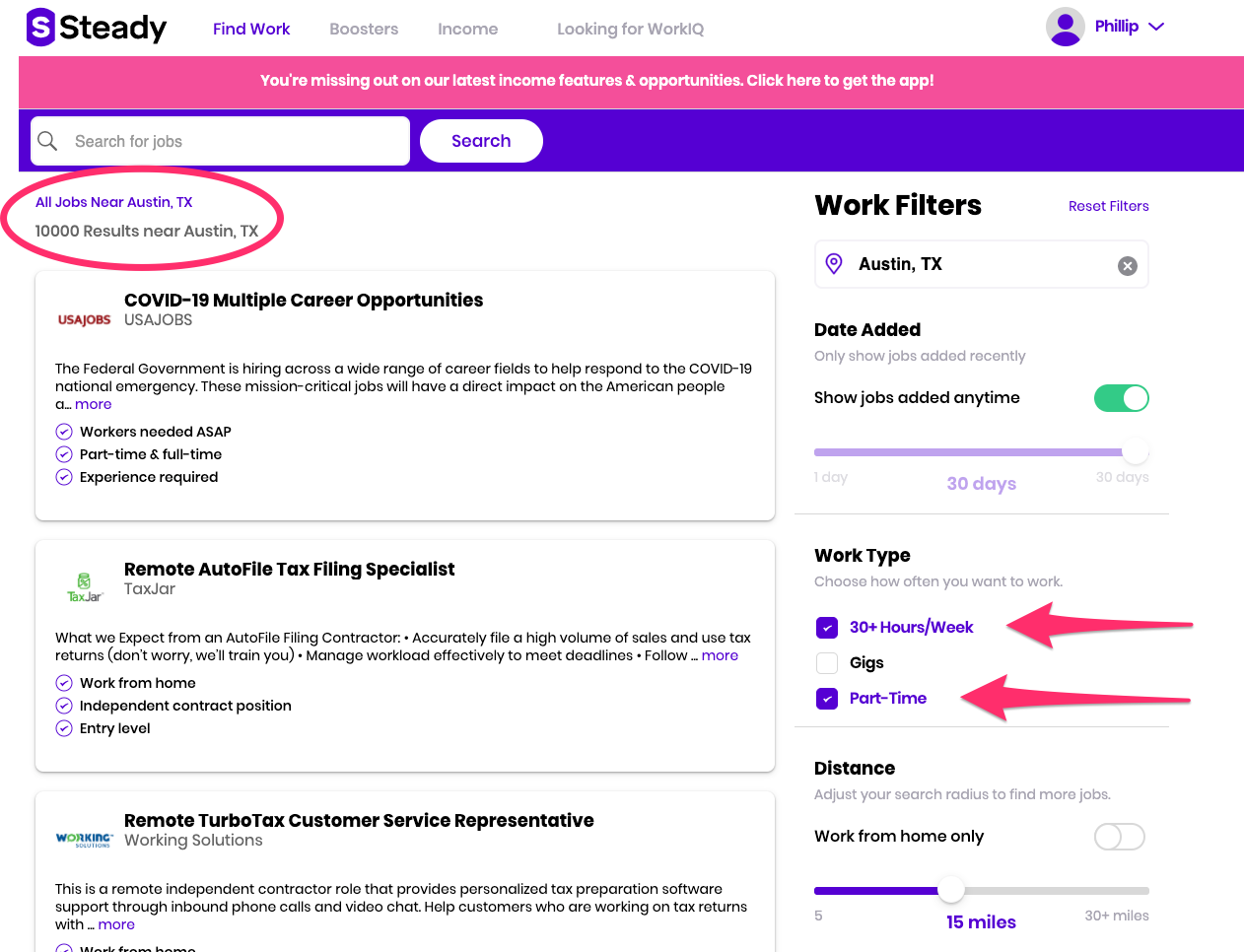This screenshot has width=1244, height=952.
Task: Click the All Jobs Near Austin, TX link
Action: [114, 202]
